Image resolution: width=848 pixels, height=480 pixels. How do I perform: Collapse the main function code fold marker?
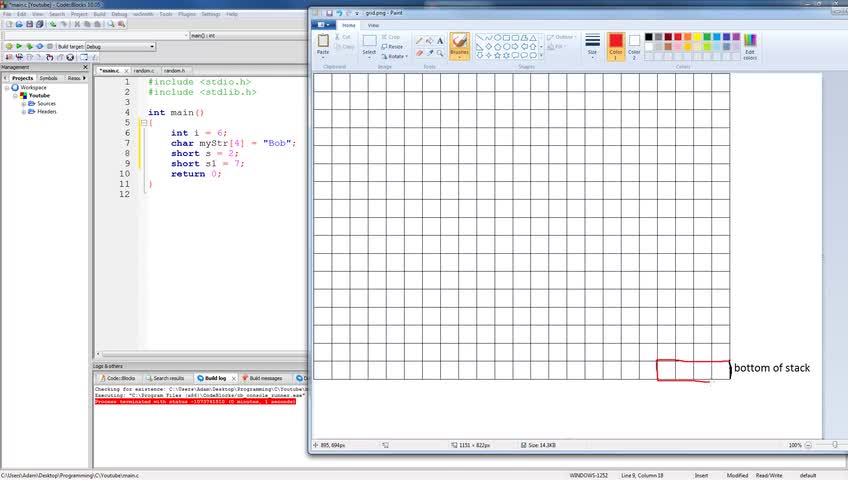(144, 123)
